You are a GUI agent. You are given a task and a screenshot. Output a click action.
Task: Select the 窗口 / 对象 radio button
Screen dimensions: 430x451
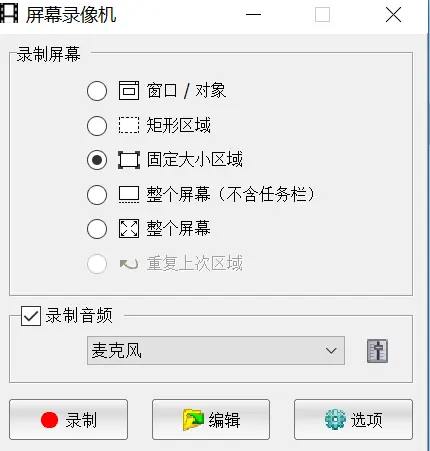point(97,91)
